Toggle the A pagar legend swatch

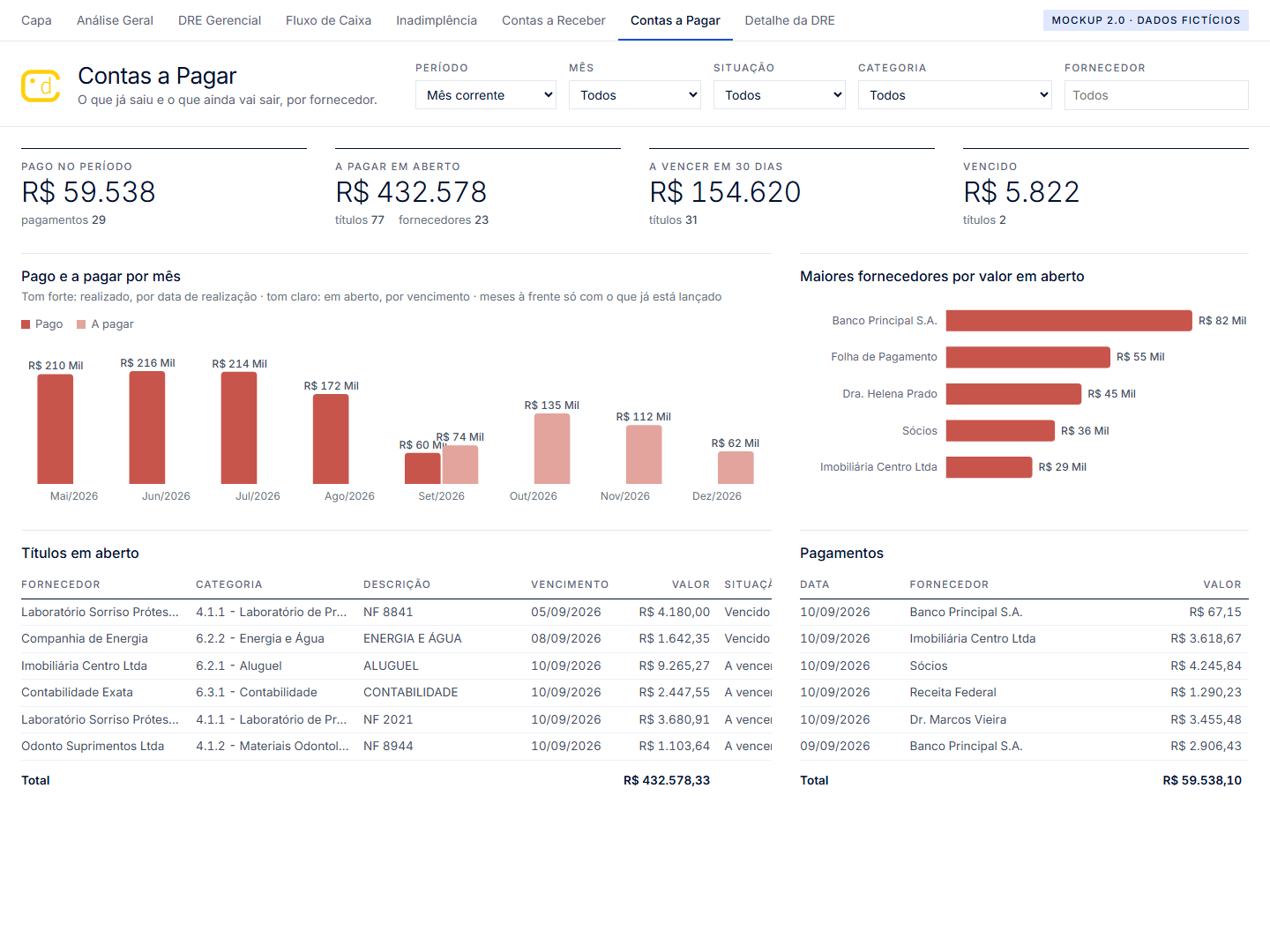[81, 324]
